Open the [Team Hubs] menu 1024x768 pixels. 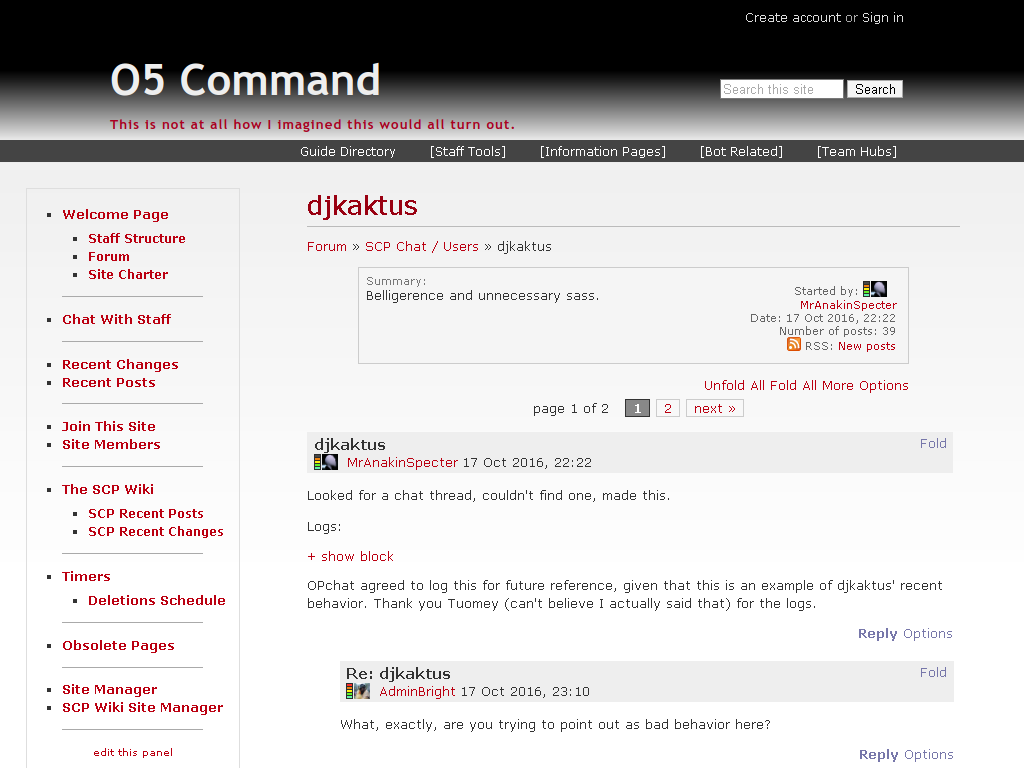coord(857,152)
